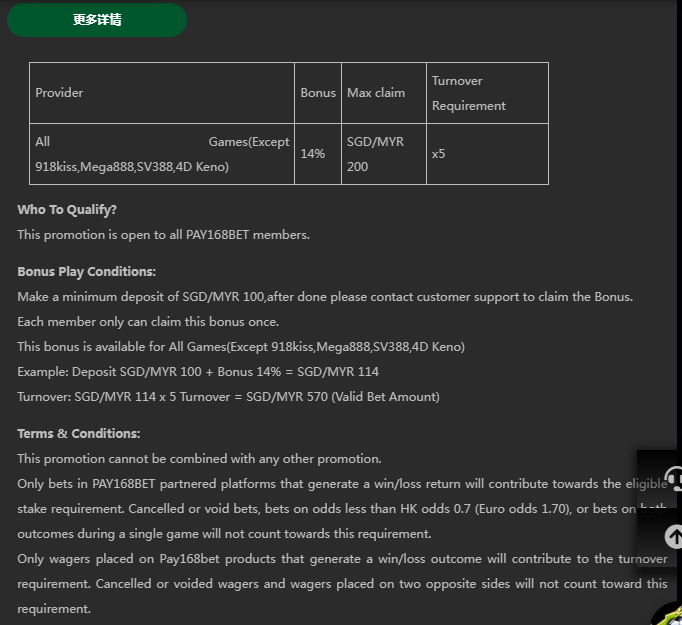
Task: Click the text about claiming bonus once
Action: pos(148,322)
